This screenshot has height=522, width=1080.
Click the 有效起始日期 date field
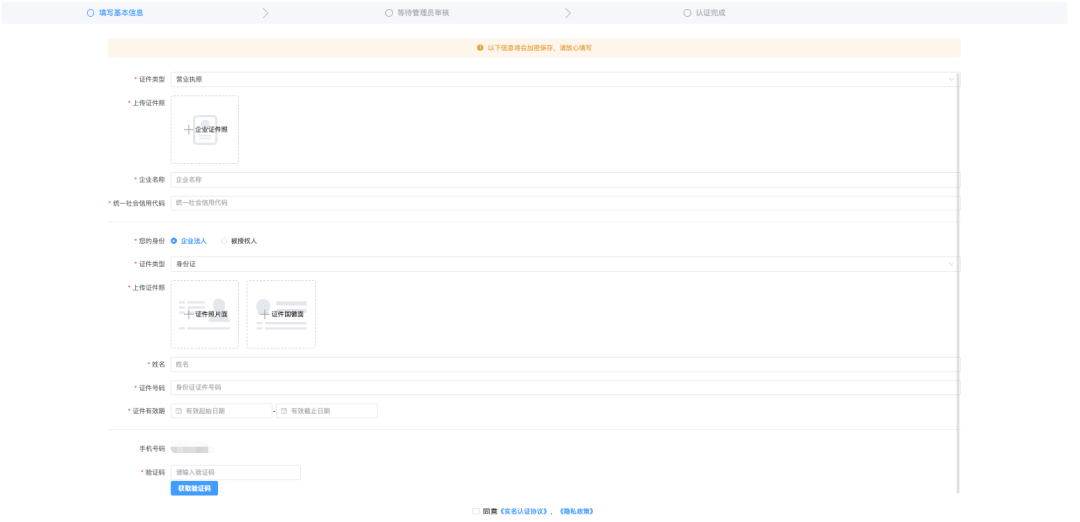pyautogui.click(x=222, y=410)
